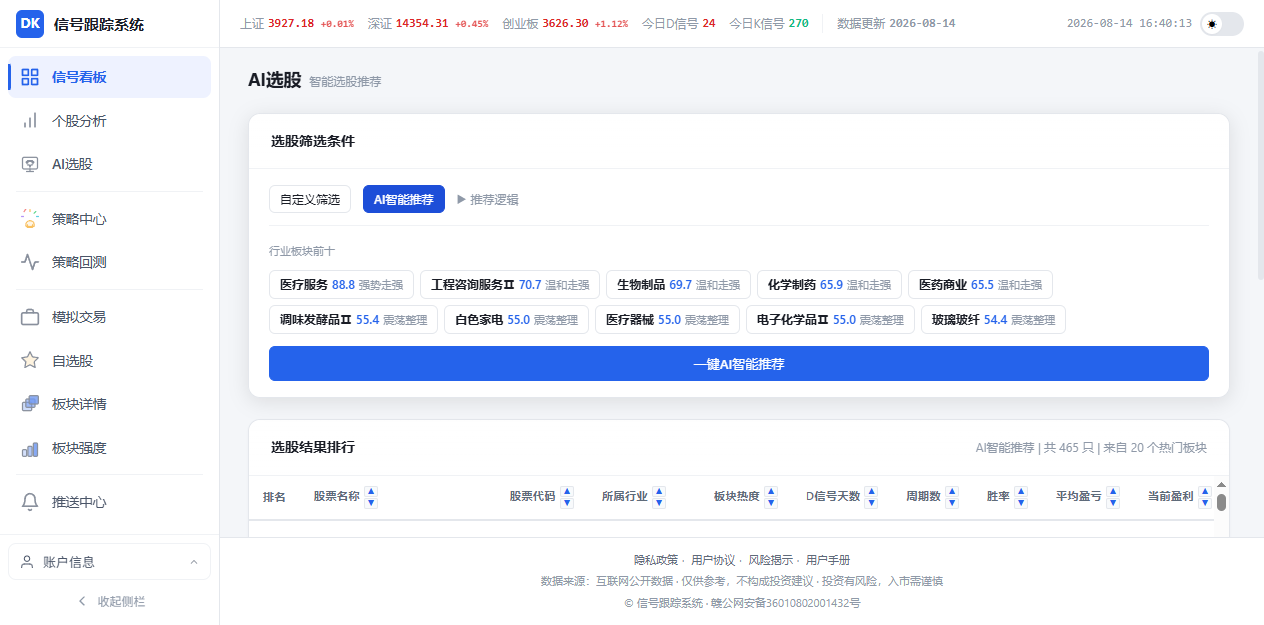
Task: Open 板块详情 menu item
Action: (109, 404)
